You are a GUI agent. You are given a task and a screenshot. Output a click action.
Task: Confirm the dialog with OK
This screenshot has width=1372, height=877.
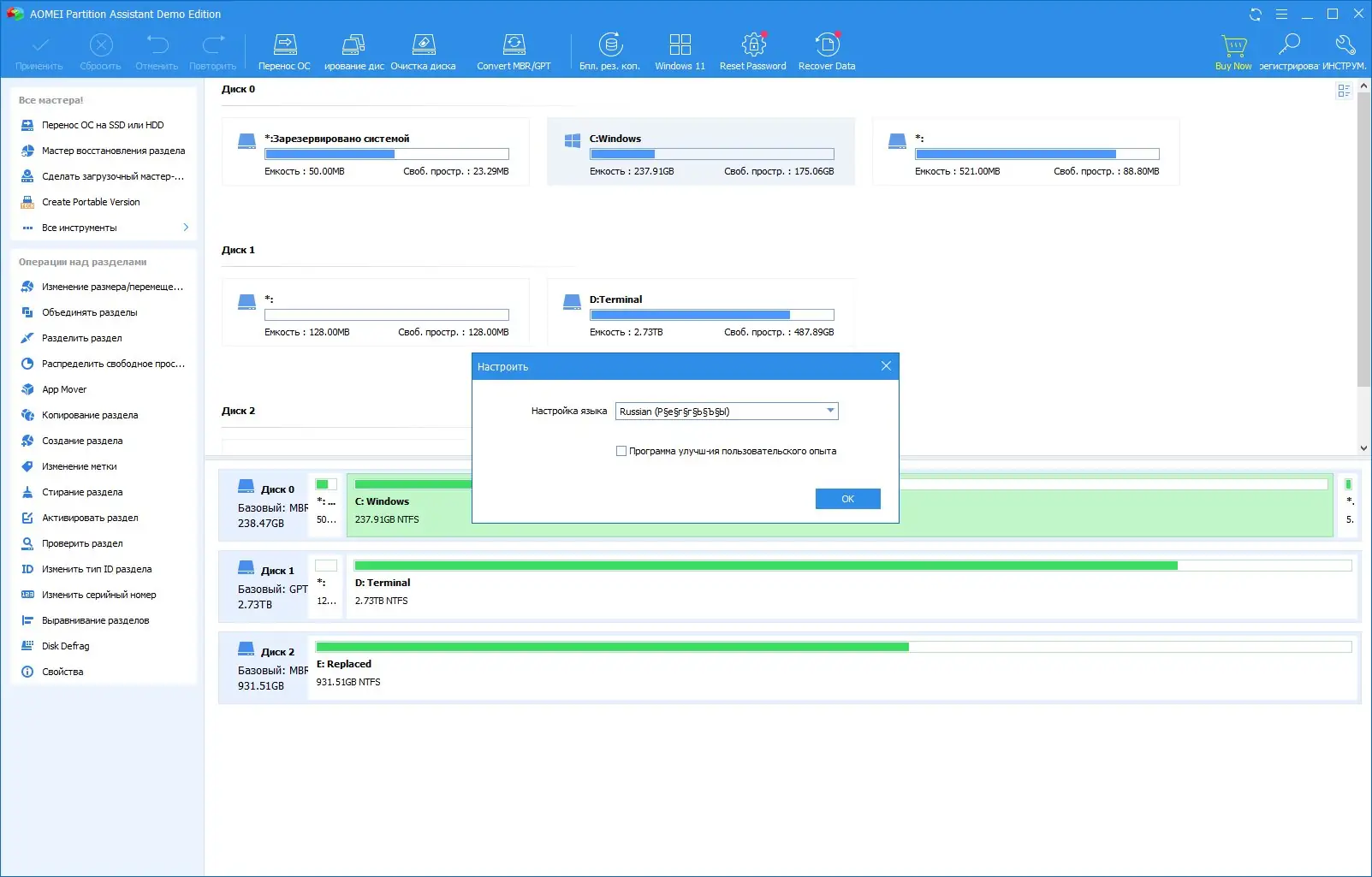click(847, 499)
